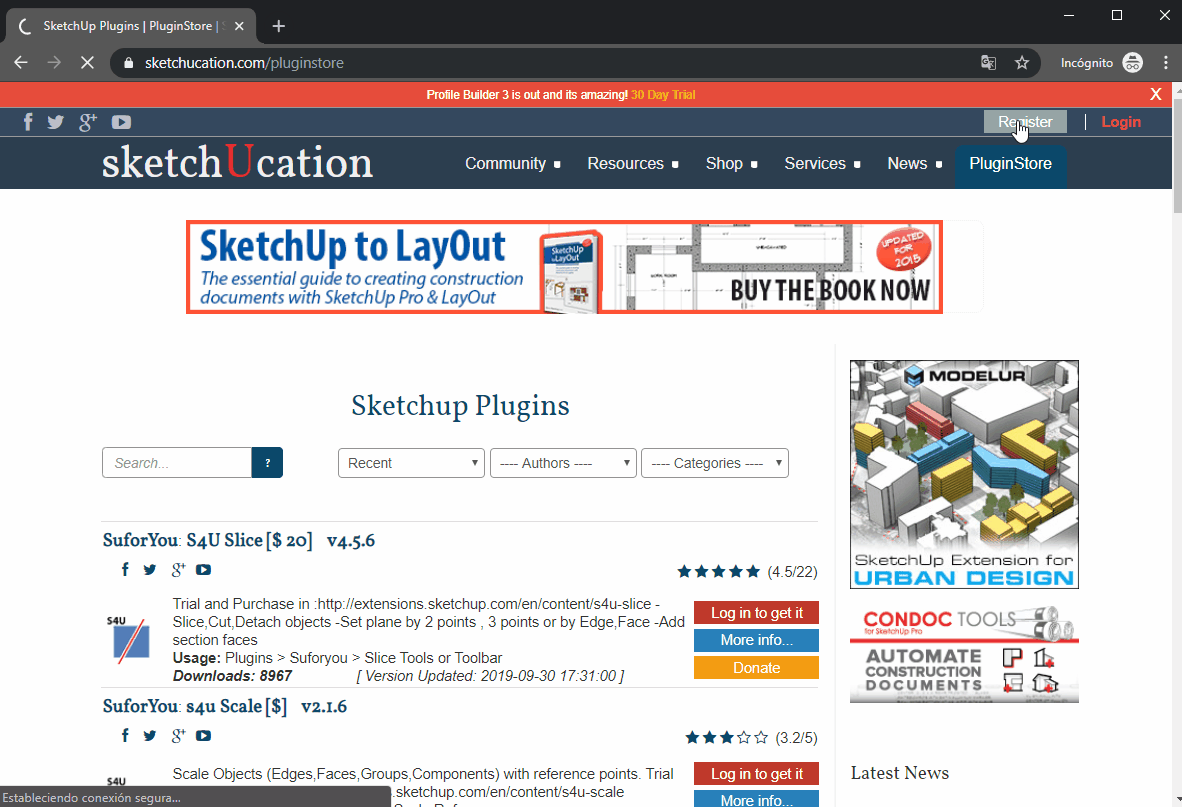Open the Recent sort dropdown
Image resolution: width=1182 pixels, height=807 pixels.
[x=411, y=463]
